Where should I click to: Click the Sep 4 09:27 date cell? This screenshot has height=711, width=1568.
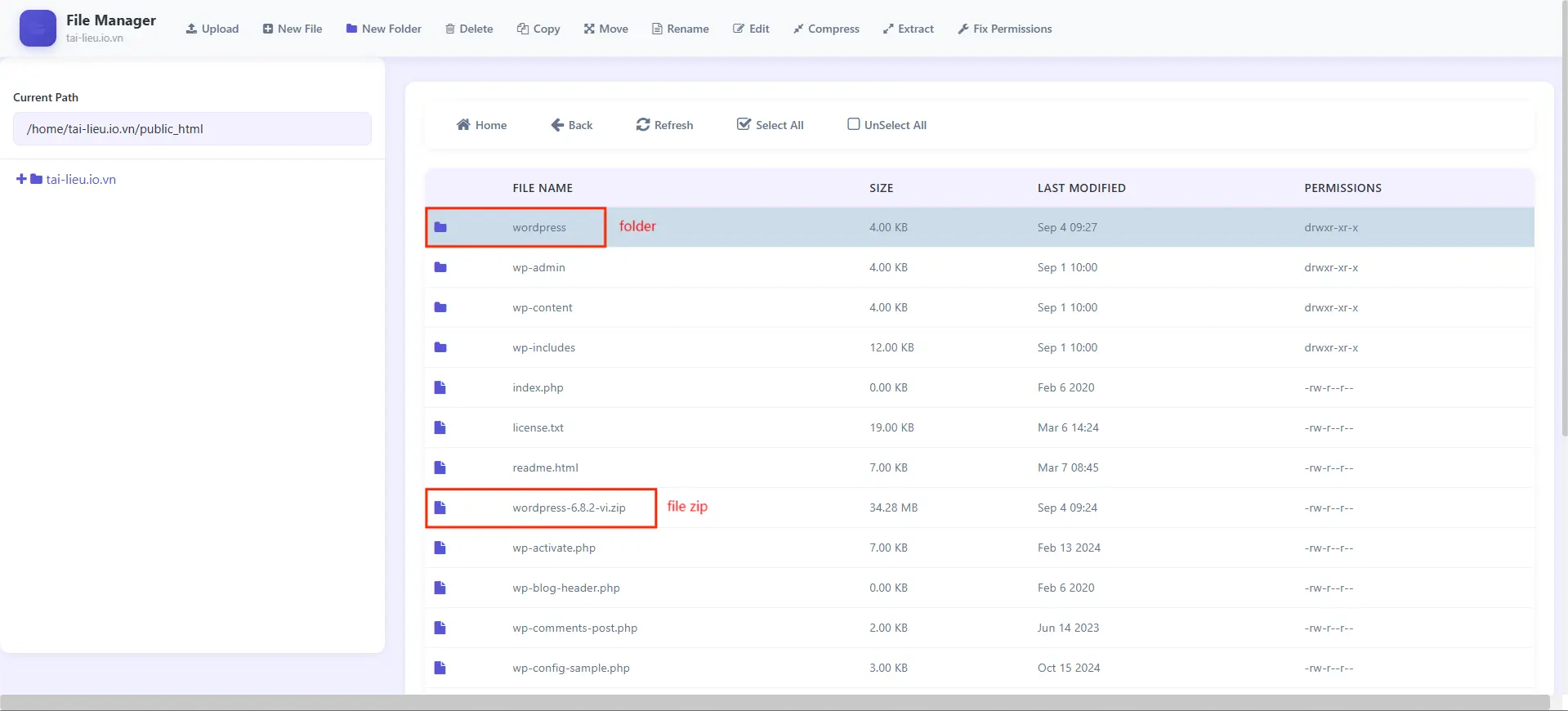pyautogui.click(x=1067, y=227)
